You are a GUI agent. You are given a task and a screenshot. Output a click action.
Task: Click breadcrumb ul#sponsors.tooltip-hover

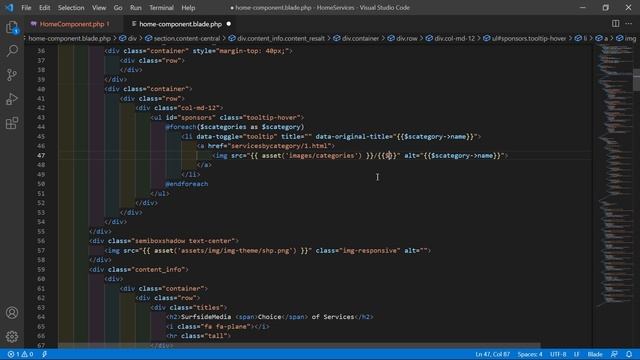(529, 38)
